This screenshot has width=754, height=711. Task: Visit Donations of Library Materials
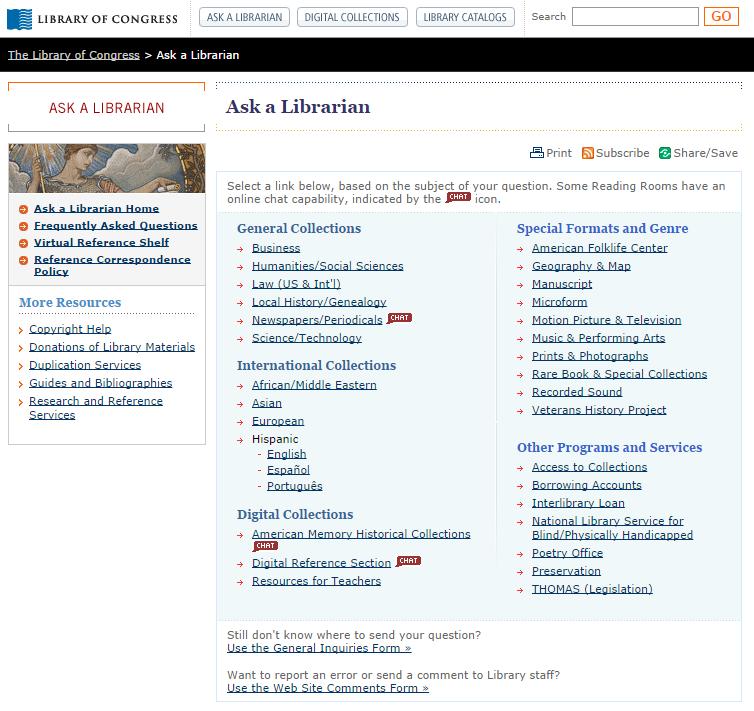click(x=112, y=347)
